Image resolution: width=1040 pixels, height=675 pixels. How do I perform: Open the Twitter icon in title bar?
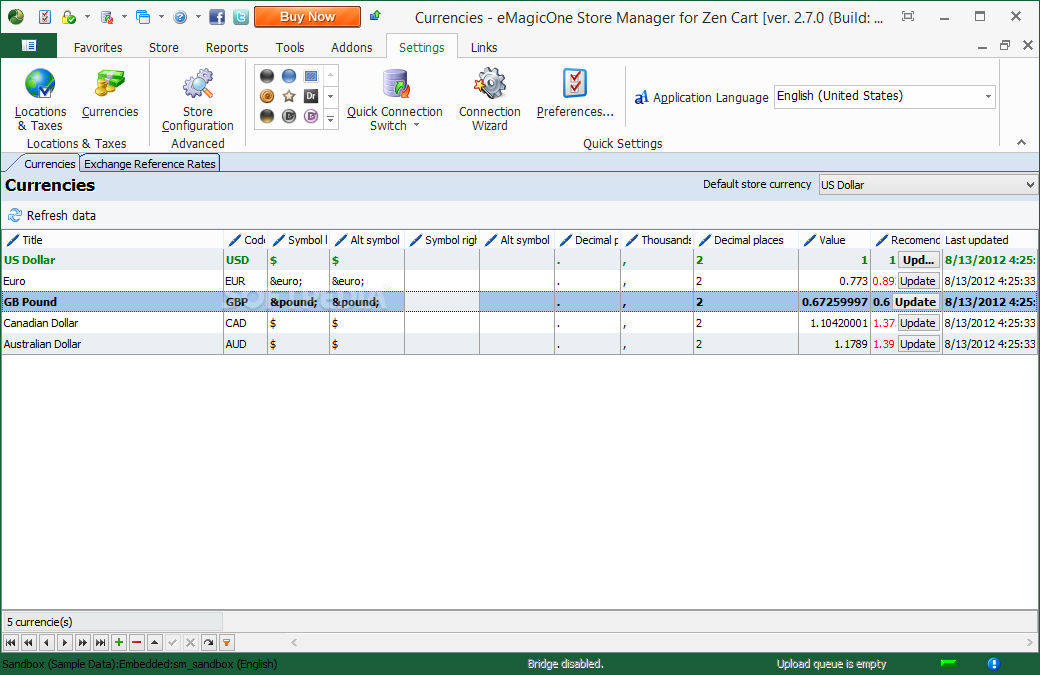pos(241,17)
